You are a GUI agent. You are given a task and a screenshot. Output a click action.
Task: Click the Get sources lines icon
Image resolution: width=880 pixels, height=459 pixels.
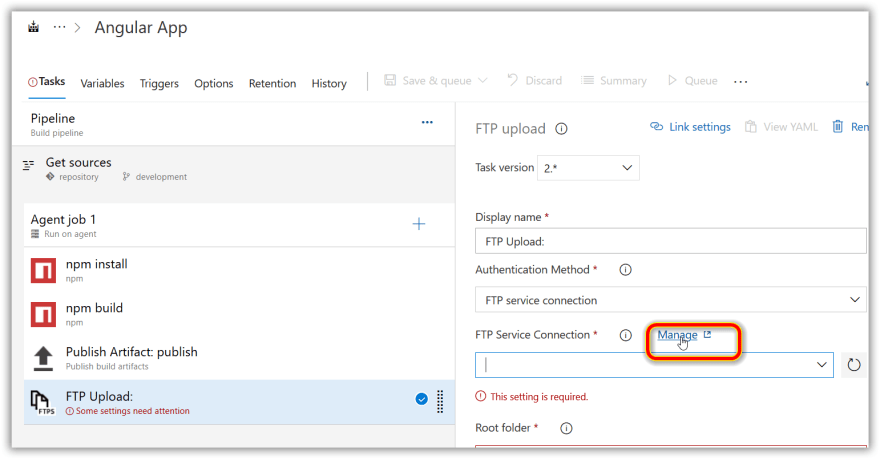28,165
